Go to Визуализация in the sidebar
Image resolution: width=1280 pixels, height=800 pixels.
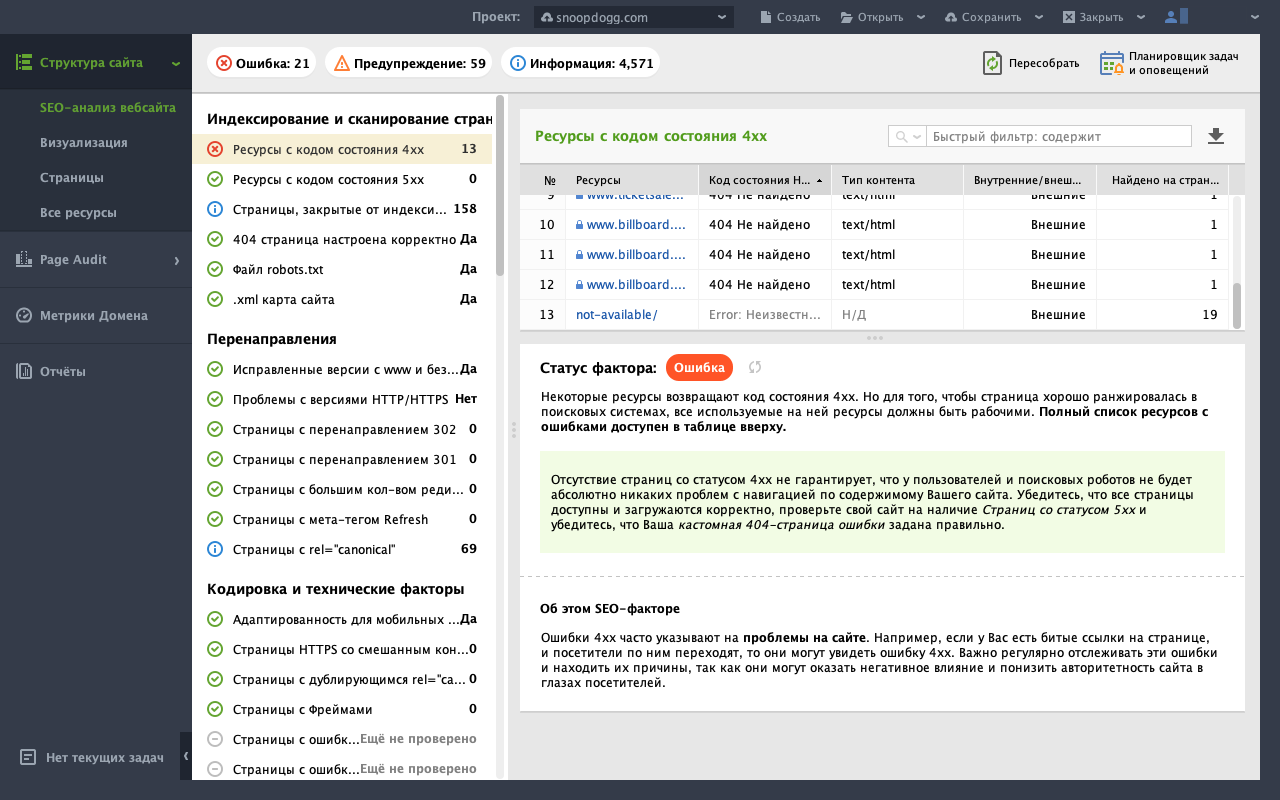pyautogui.click(x=84, y=142)
